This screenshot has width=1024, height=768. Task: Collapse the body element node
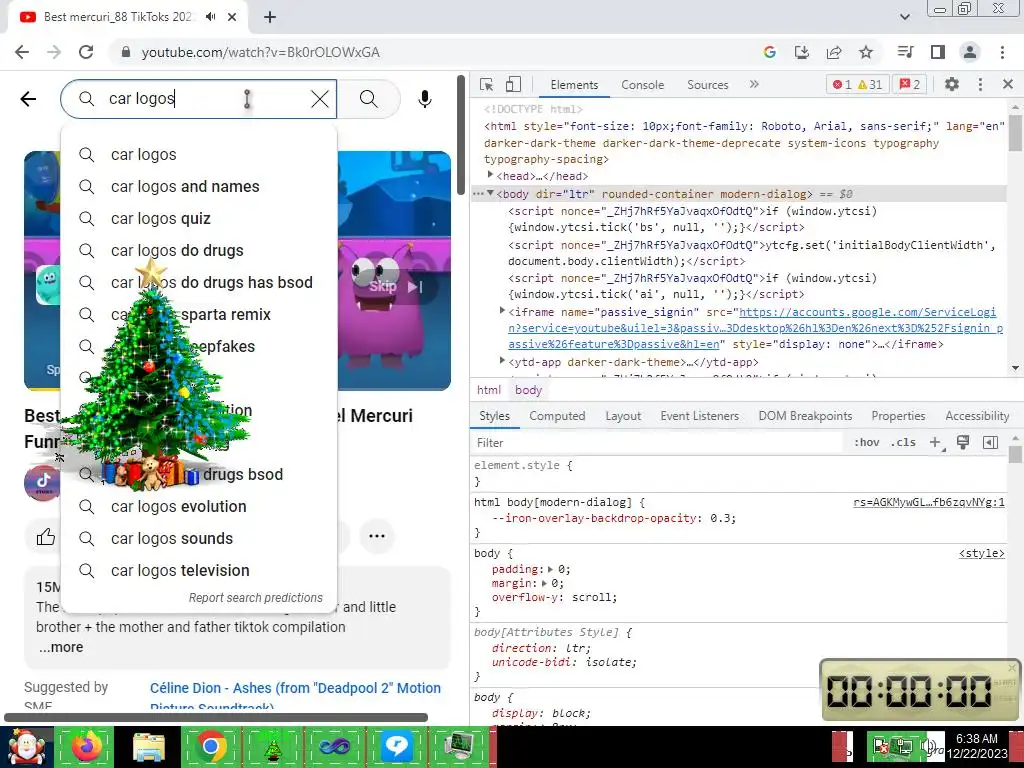click(490, 193)
